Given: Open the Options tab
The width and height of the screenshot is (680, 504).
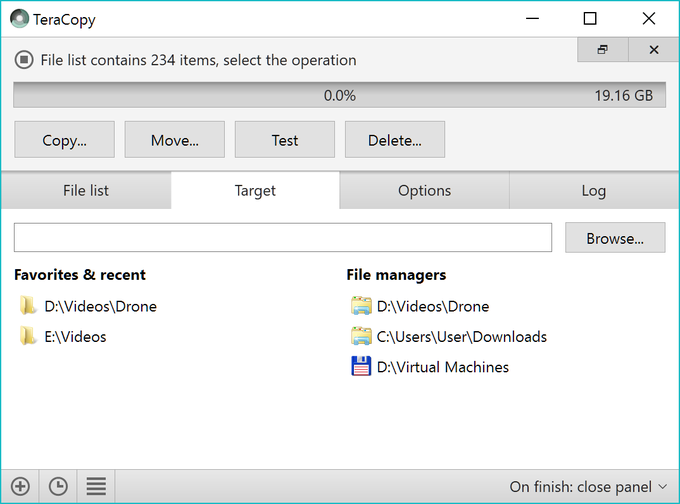Looking at the screenshot, I should (424, 190).
